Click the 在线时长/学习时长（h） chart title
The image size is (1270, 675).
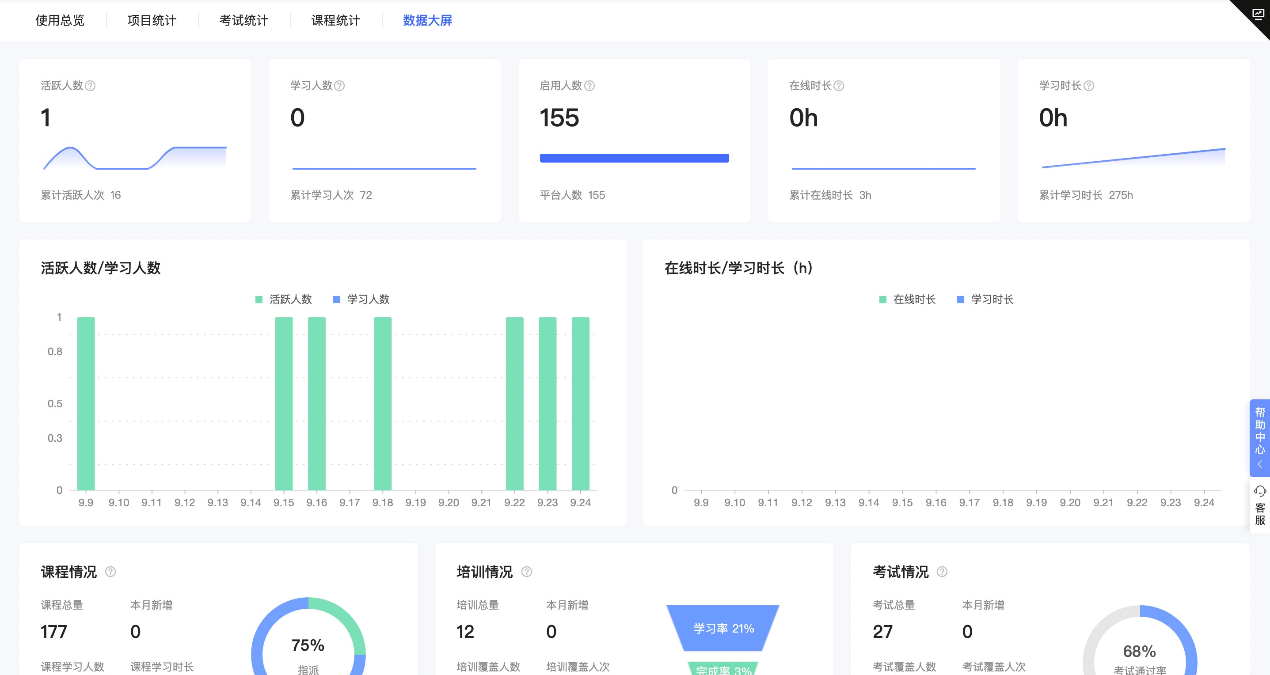pyautogui.click(x=739, y=268)
